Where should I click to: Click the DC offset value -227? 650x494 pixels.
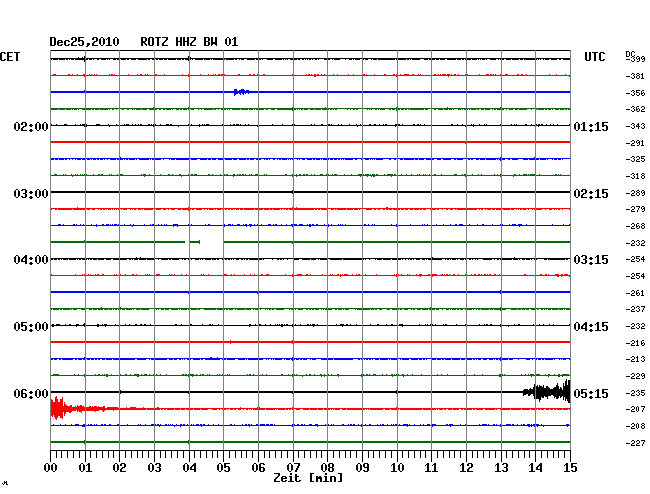tap(635, 443)
